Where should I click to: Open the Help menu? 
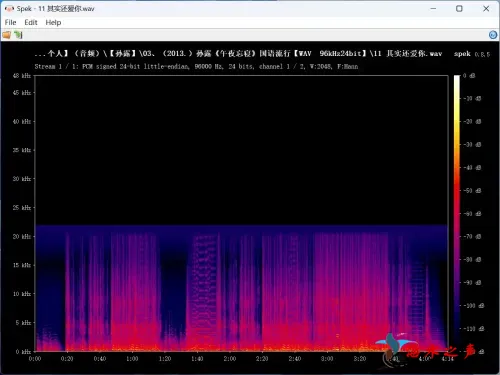[x=53, y=22]
